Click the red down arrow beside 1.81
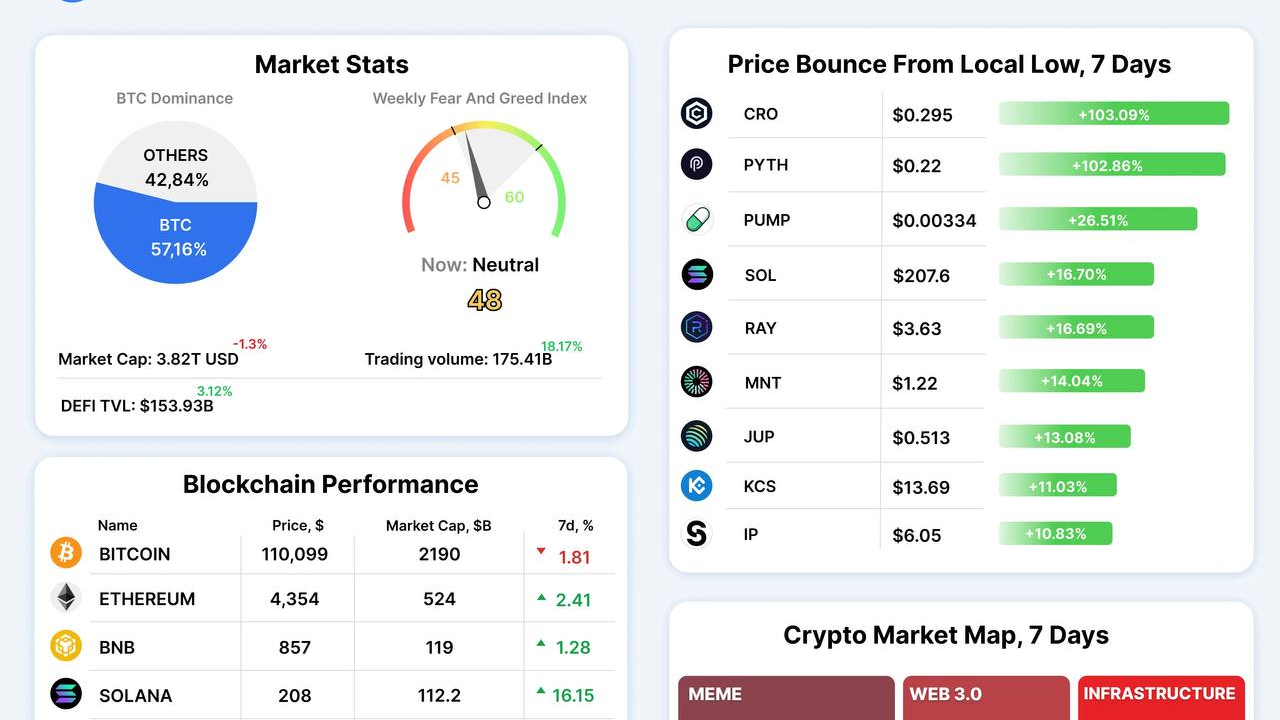The width and height of the screenshot is (1280, 720). pos(541,551)
